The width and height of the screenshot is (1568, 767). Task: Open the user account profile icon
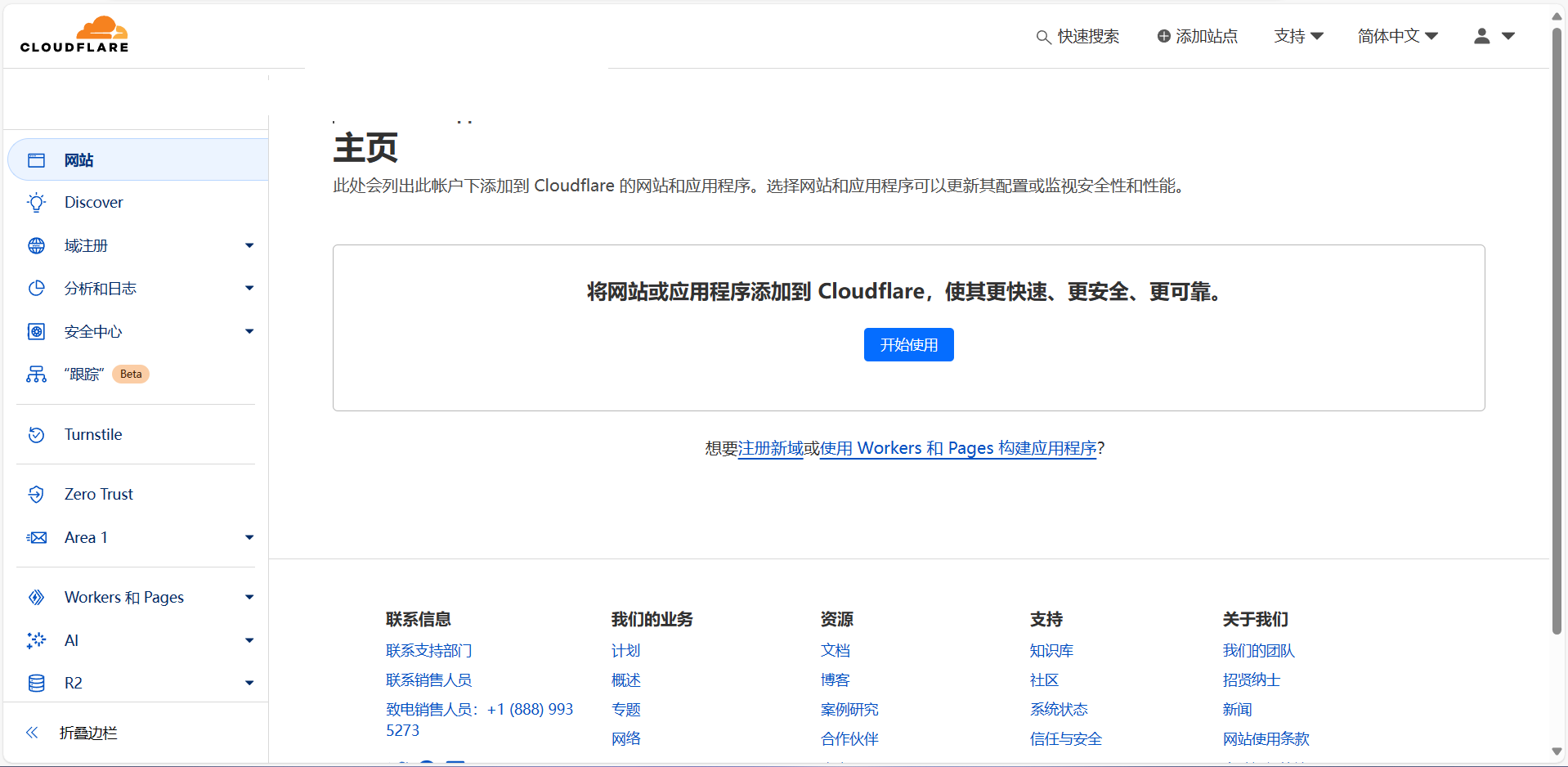tap(1481, 36)
